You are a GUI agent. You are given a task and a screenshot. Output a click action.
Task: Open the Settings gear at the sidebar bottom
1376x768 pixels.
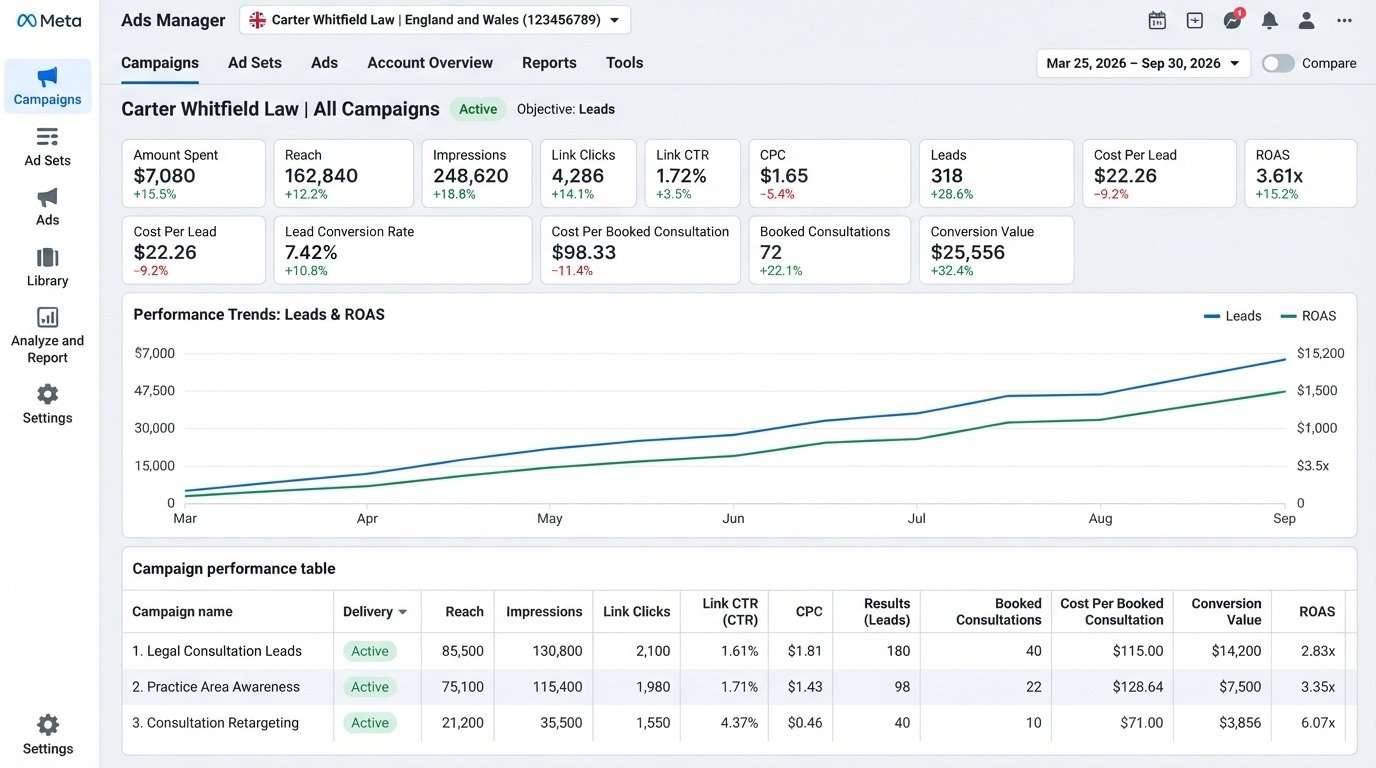tap(48, 734)
